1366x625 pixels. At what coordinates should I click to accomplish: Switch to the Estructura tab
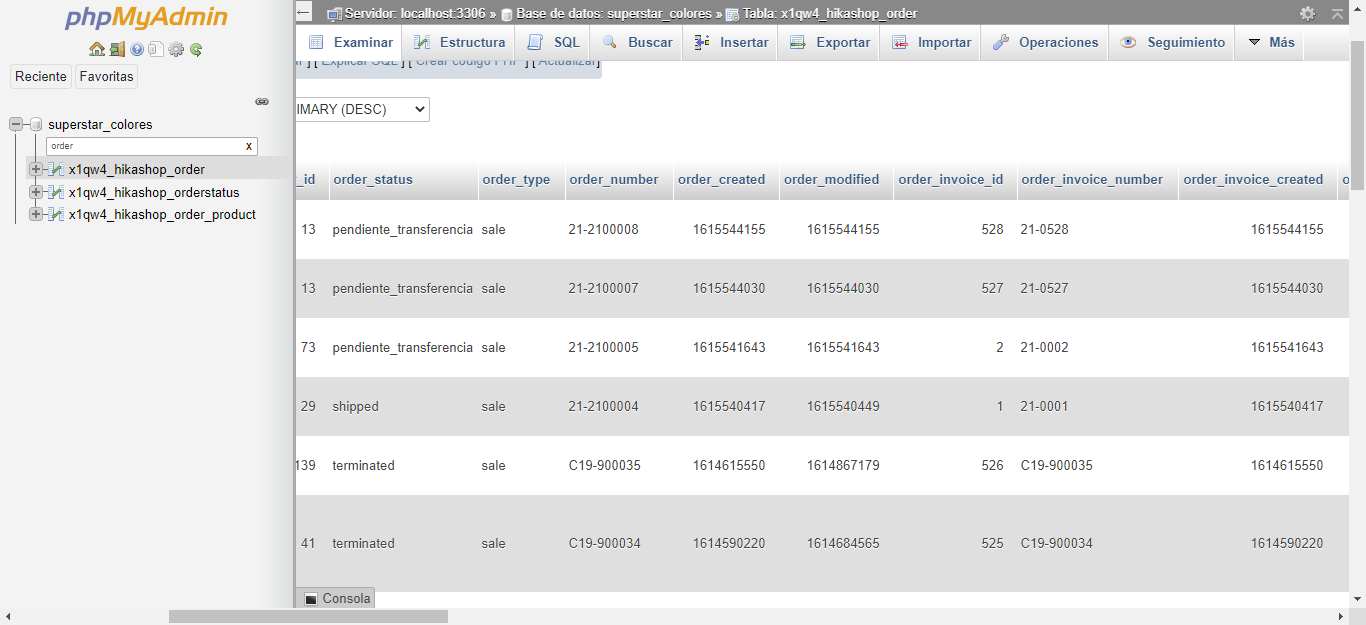tap(460, 42)
